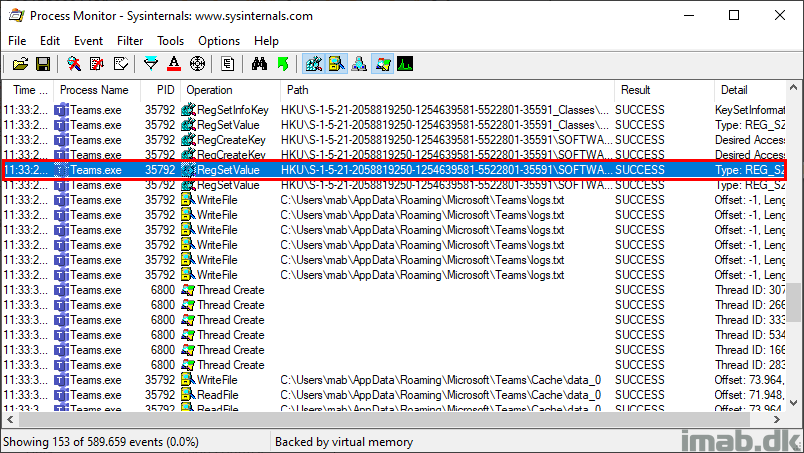Click the horizontal scrollbar thumb
The image size is (804, 453).
pyautogui.click(x=384, y=420)
